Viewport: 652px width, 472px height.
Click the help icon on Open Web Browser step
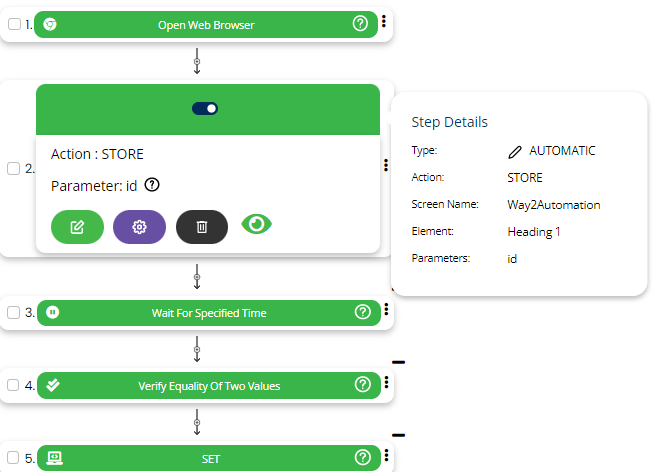tap(361, 24)
